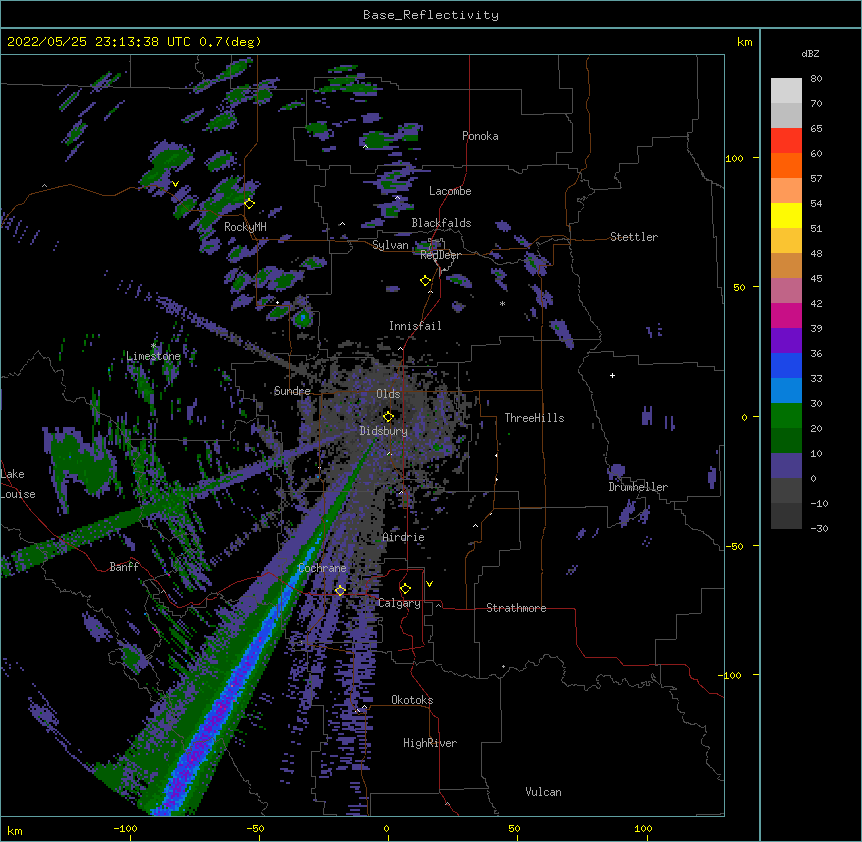Click the yellow marker near Cochrane

pos(340,590)
